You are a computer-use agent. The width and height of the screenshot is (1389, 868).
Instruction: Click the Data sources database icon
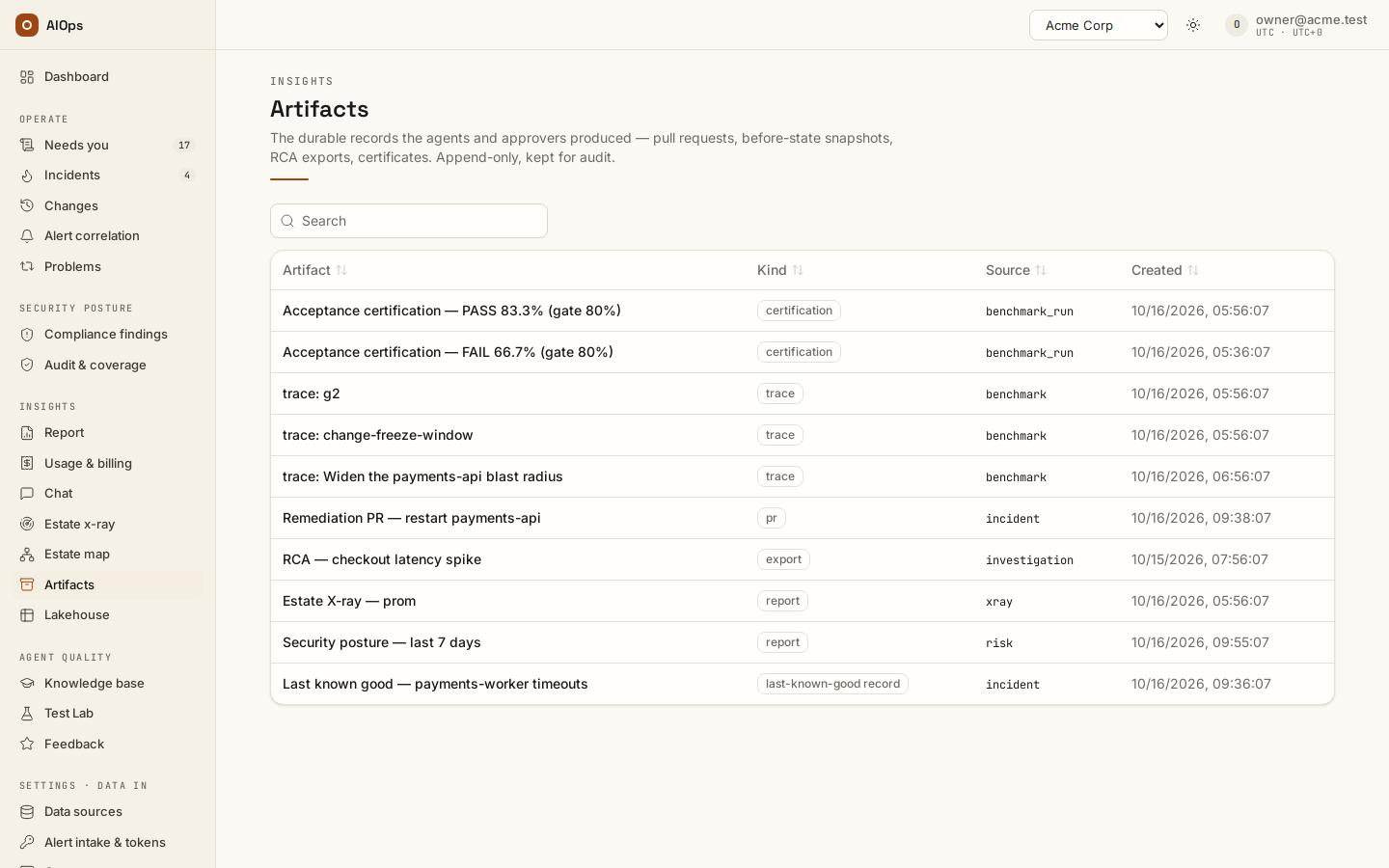(27, 812)
